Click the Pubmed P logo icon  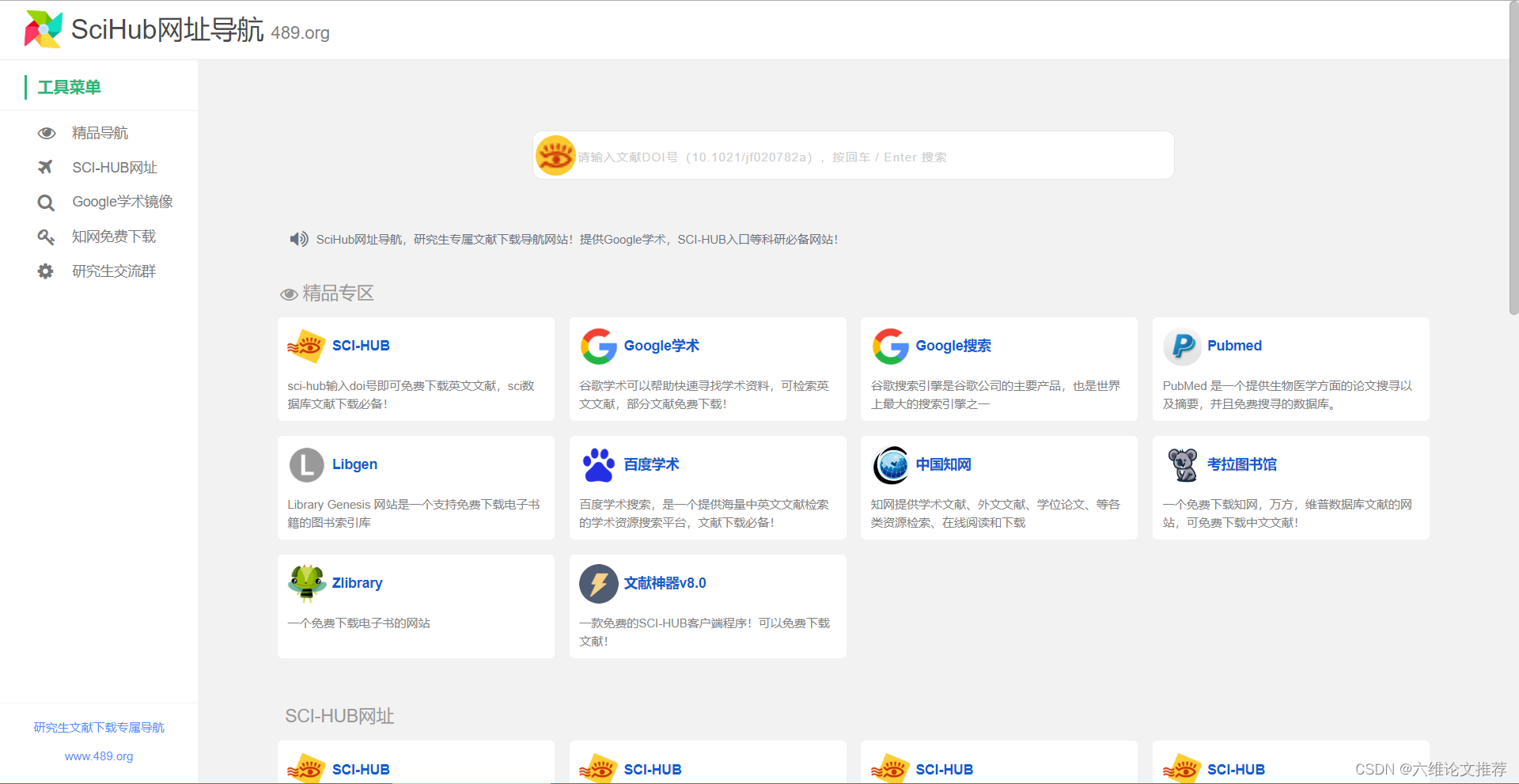coord(1183,347)
